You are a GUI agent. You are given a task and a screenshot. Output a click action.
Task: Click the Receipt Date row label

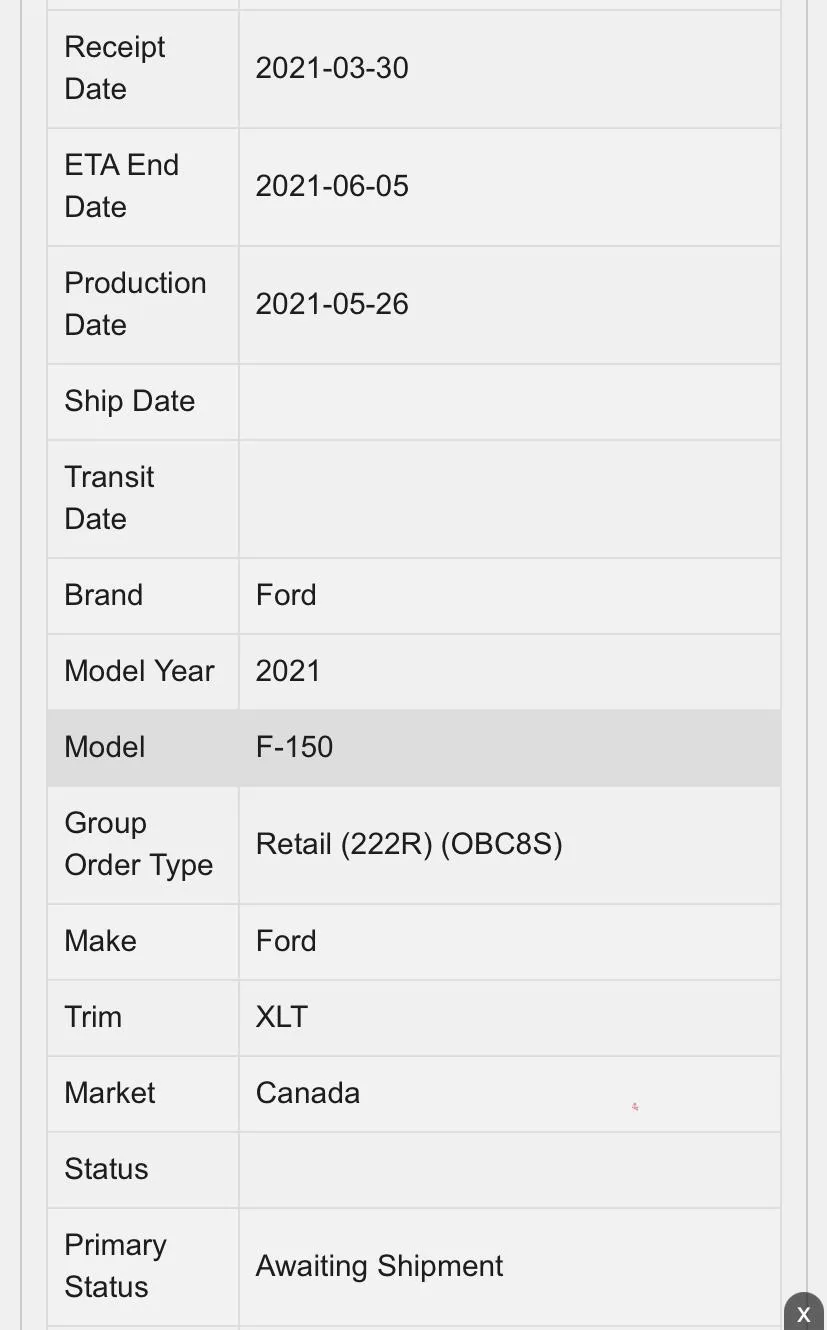point(115,68)
